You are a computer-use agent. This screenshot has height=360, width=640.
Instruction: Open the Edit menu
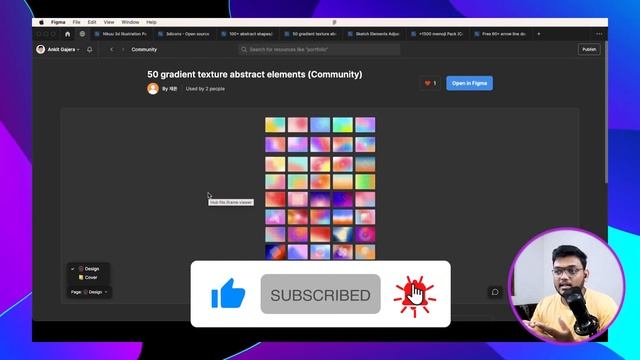92,22
